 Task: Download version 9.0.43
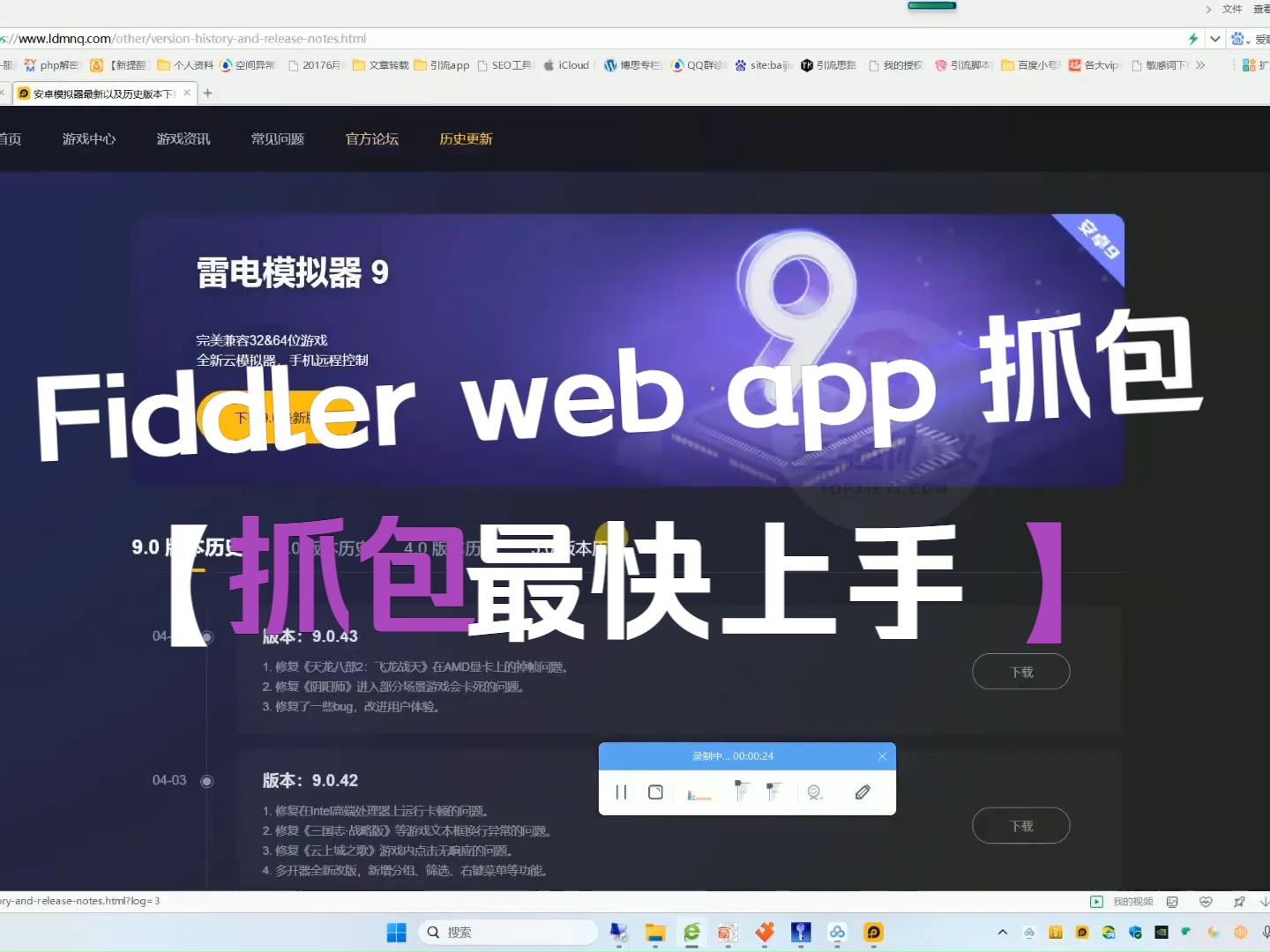click(1021, 672)
